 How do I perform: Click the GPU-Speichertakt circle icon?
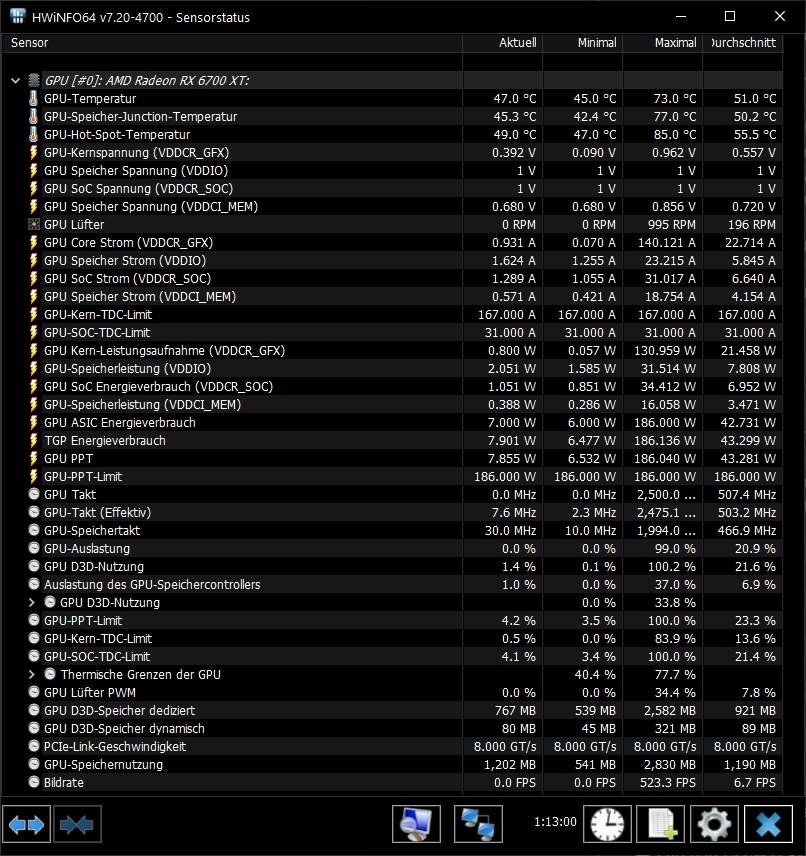pyautogui.click(x=34, y=530)
